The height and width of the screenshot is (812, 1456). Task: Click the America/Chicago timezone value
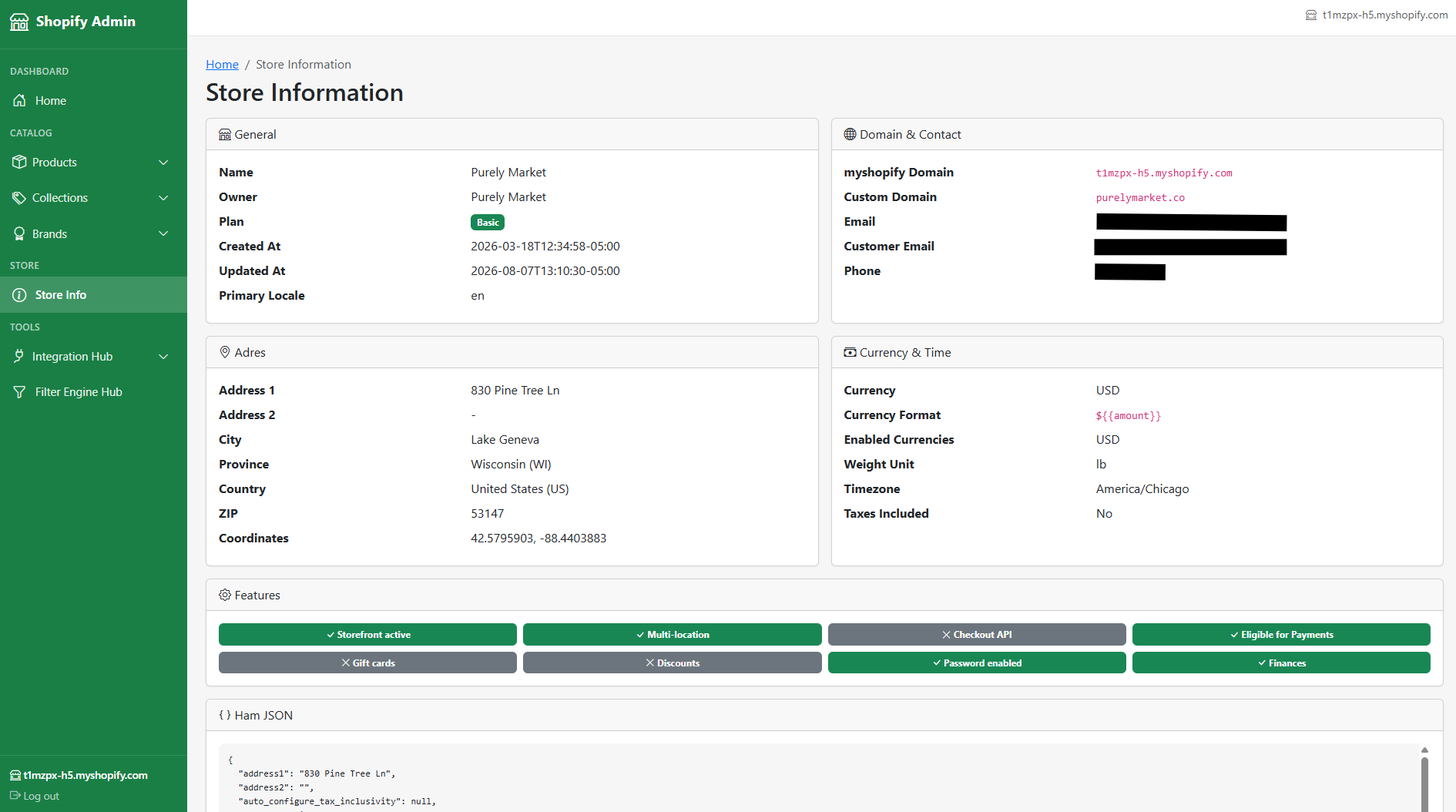[x=1142, y=489]
